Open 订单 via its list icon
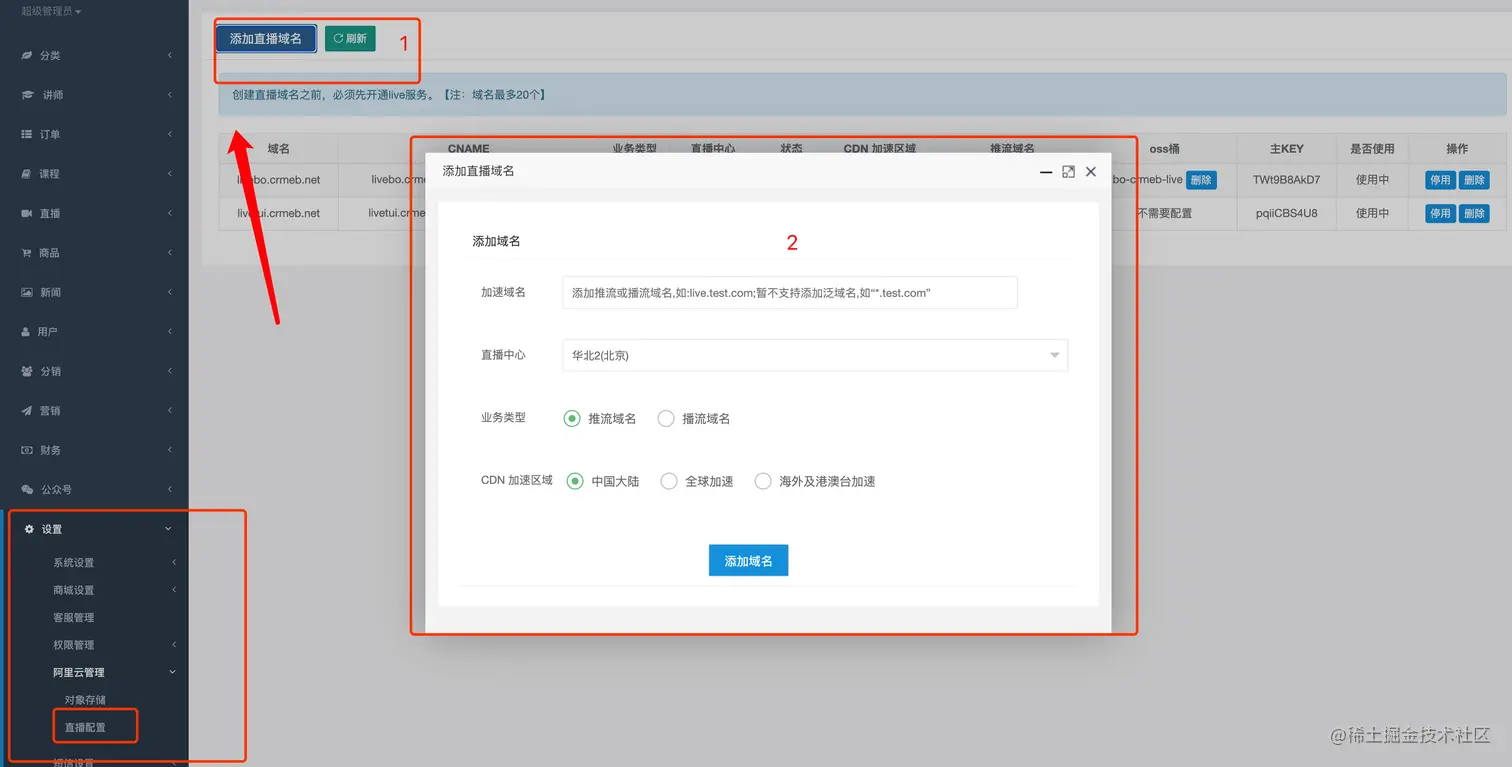The width and height of the screenshot is (1512, 767). 27,134
